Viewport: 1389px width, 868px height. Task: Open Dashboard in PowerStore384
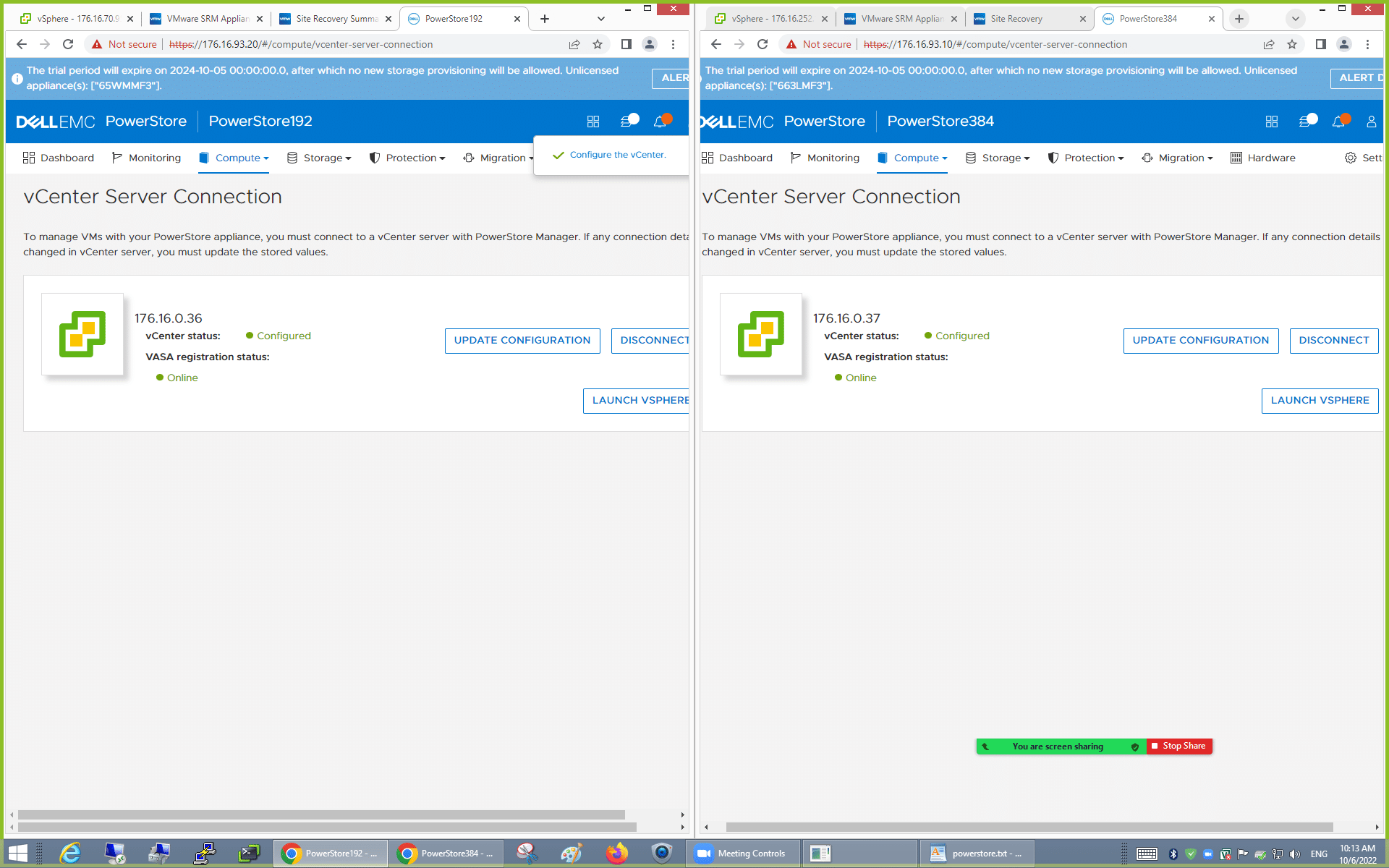(737, 158)
